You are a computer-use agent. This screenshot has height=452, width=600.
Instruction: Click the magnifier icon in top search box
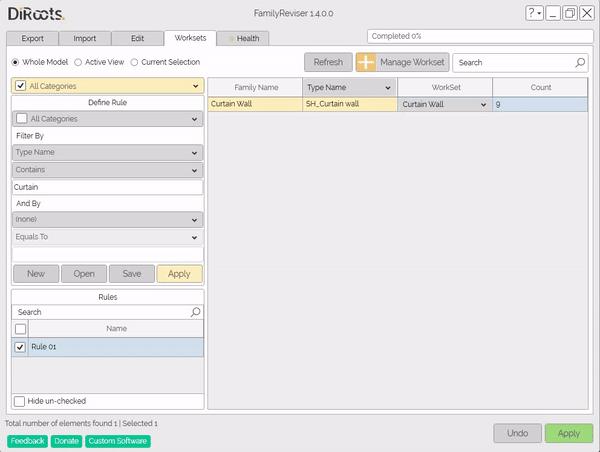pos(580,62)
